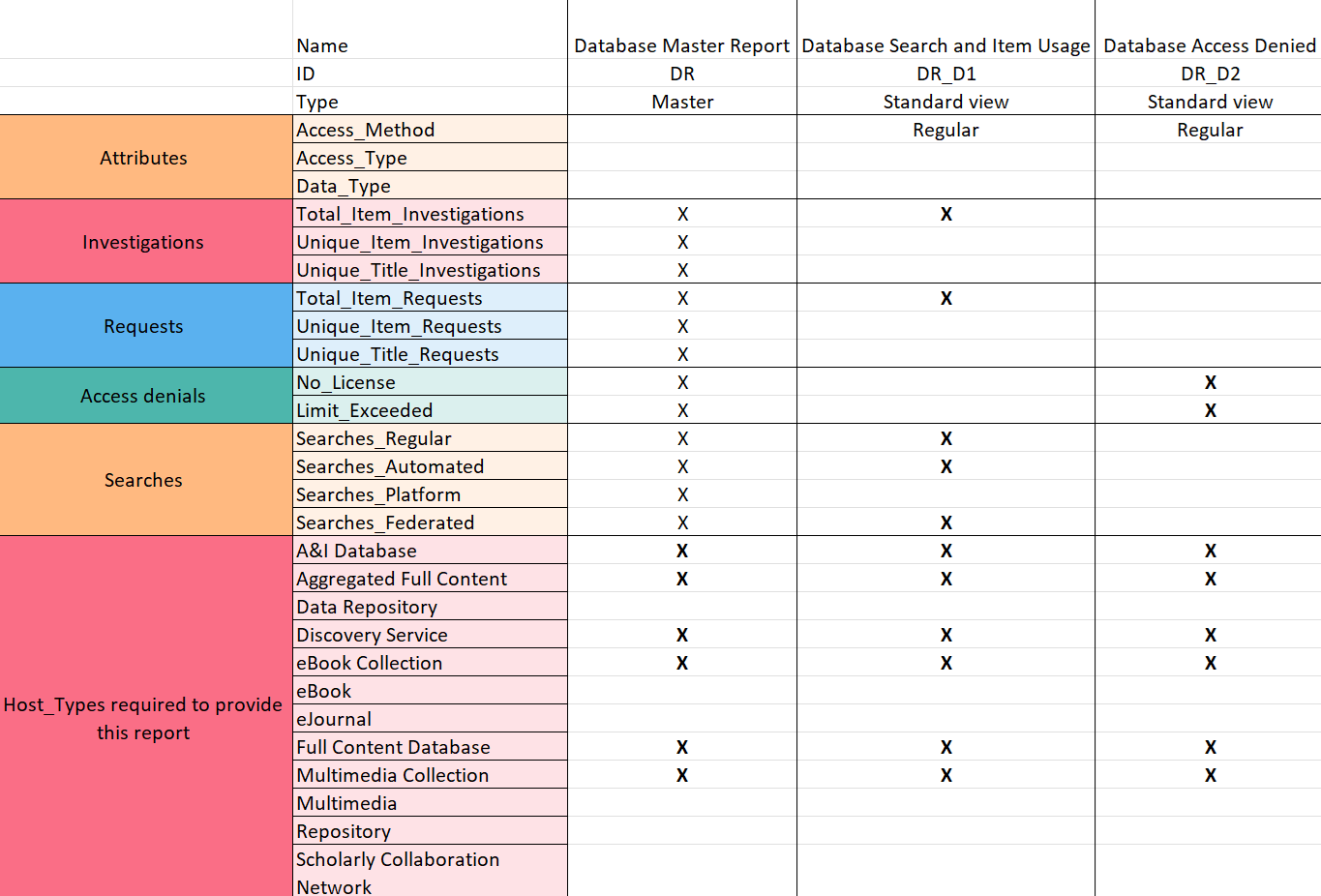This screenshot has width=1321, height=896.
Task: Click the Searches_Platform cell
Action: coord(430,494)
